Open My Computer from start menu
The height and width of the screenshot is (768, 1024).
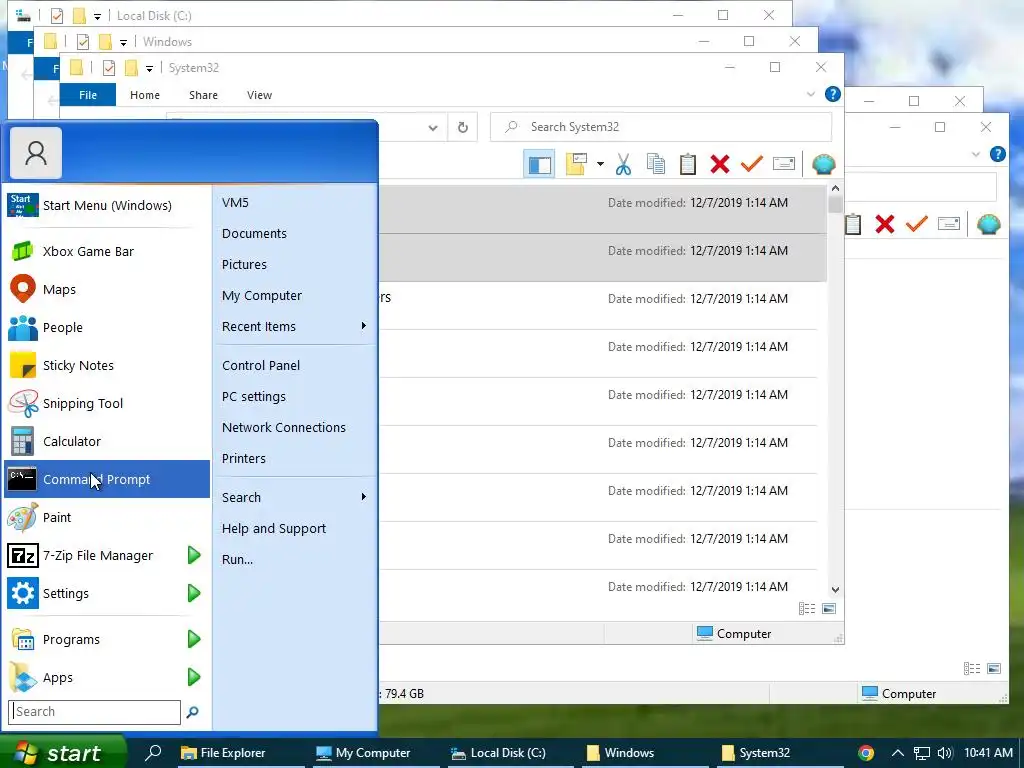295,296
